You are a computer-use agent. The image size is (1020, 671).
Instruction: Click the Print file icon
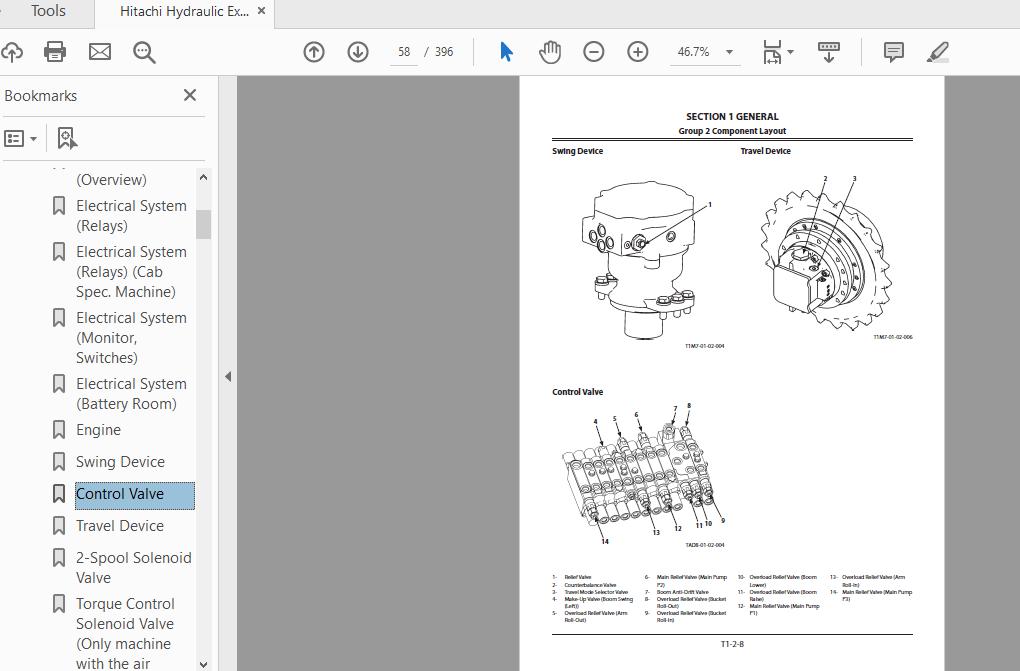(x=55, y=52)
